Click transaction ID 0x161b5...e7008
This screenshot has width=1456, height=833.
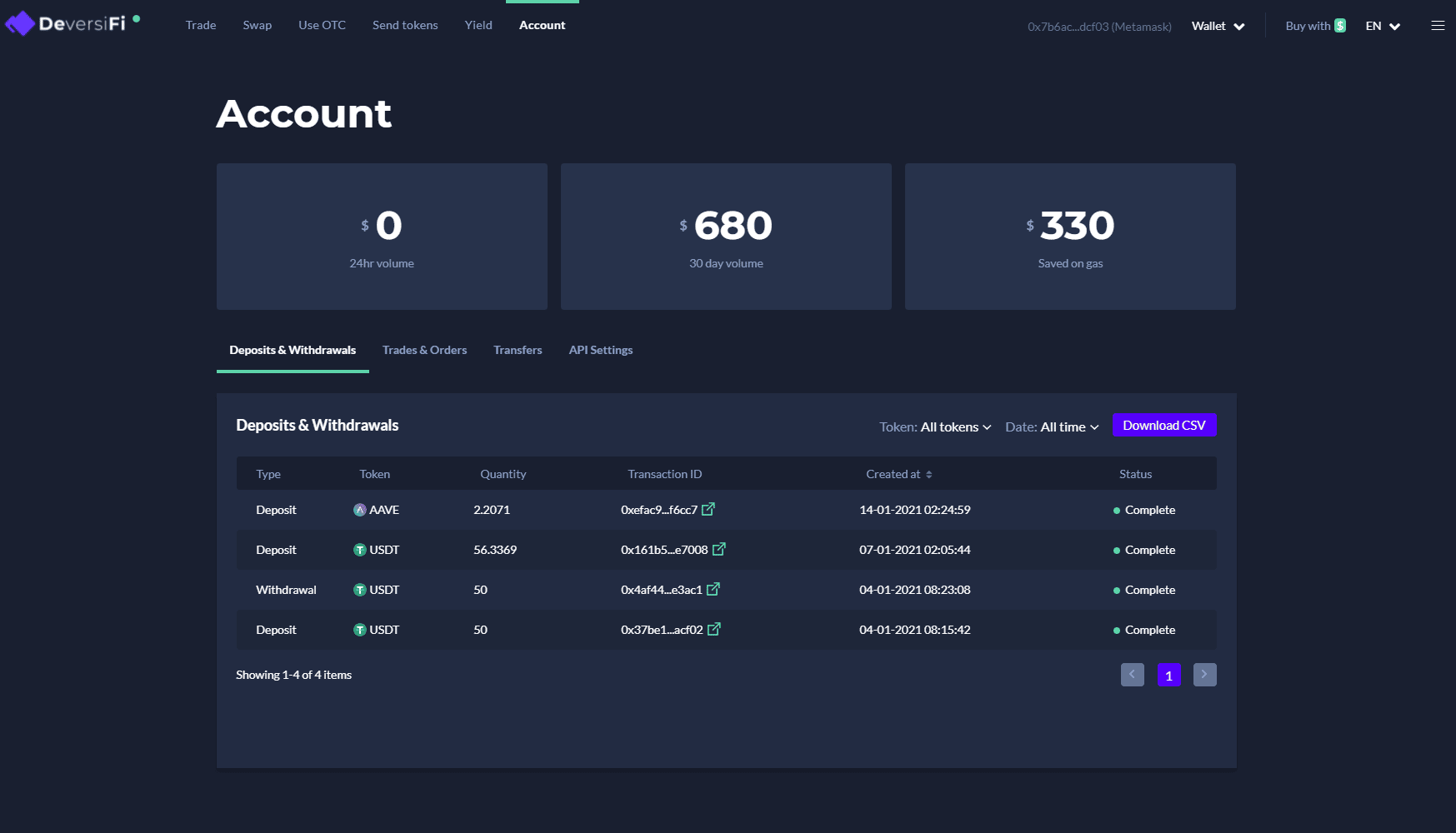click(x=664, y=550)
